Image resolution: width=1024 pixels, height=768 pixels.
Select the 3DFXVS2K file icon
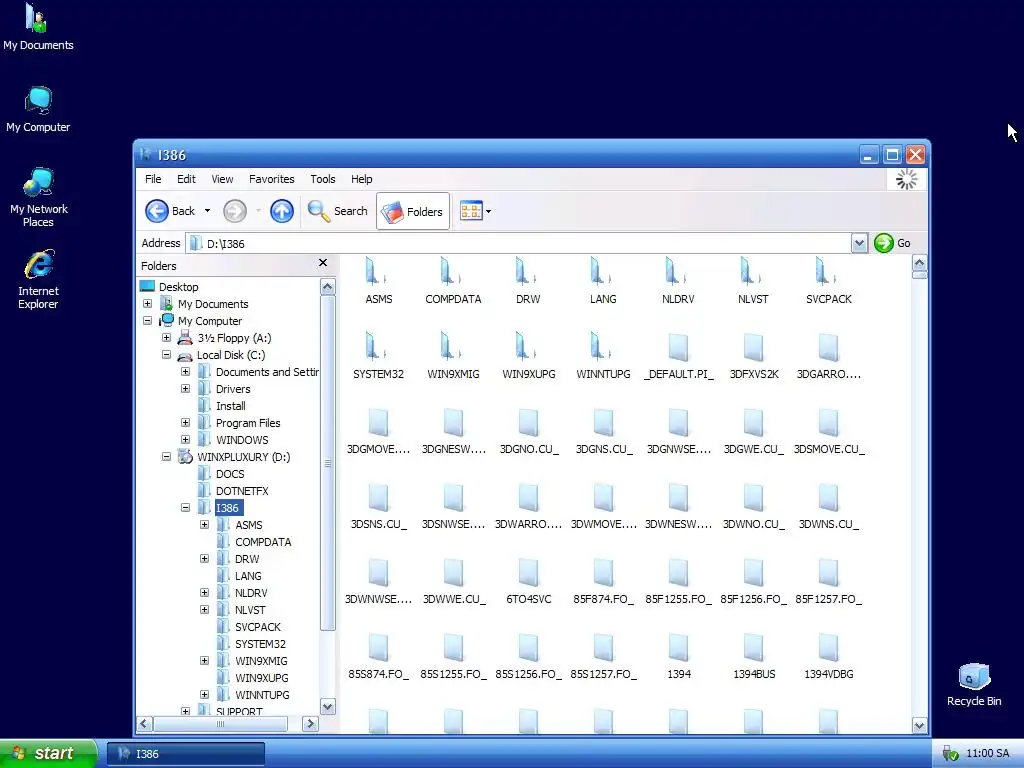[753, 347]
